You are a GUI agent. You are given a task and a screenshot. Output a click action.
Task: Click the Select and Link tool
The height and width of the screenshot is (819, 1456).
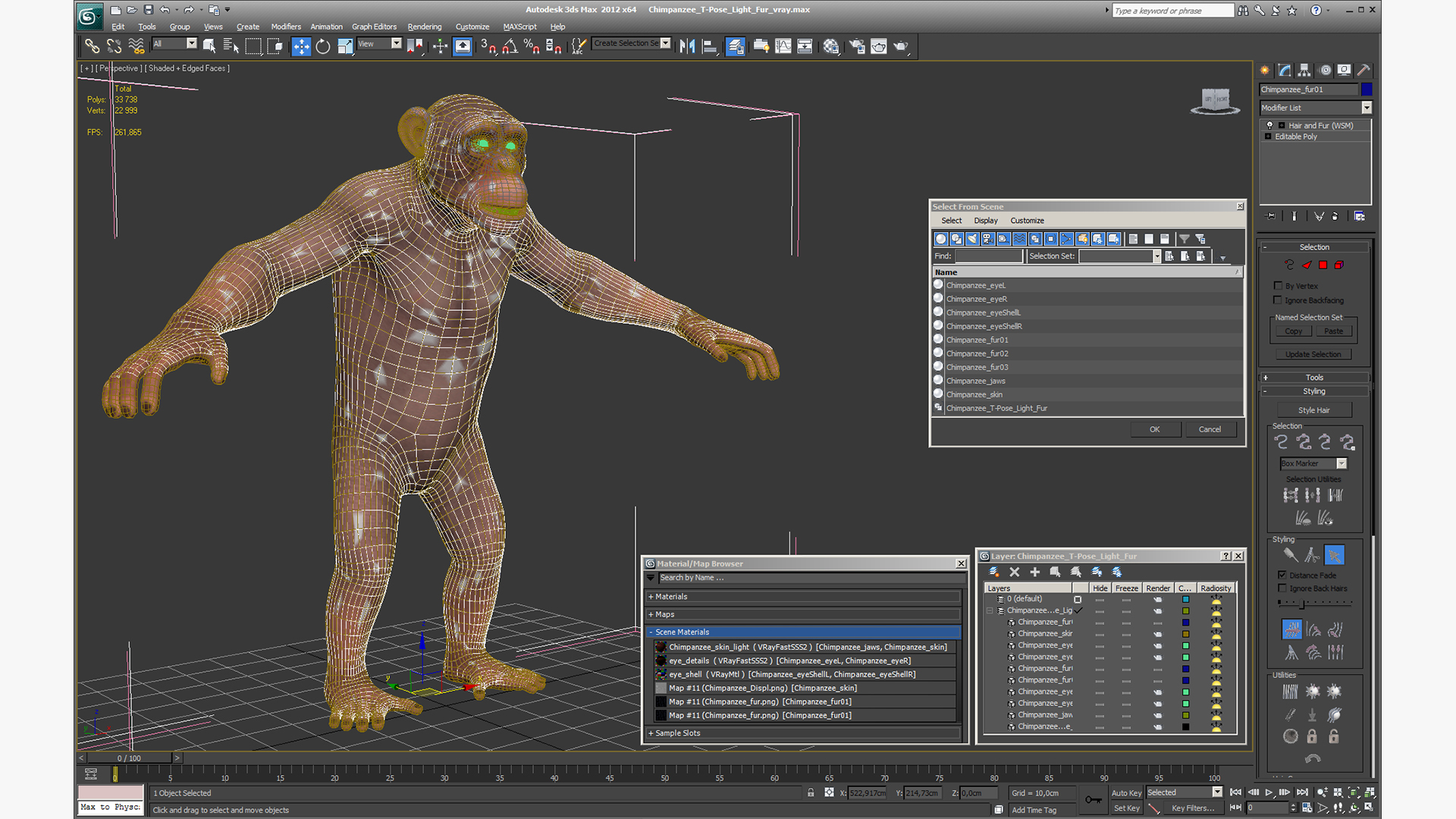(x=92, y=47)
